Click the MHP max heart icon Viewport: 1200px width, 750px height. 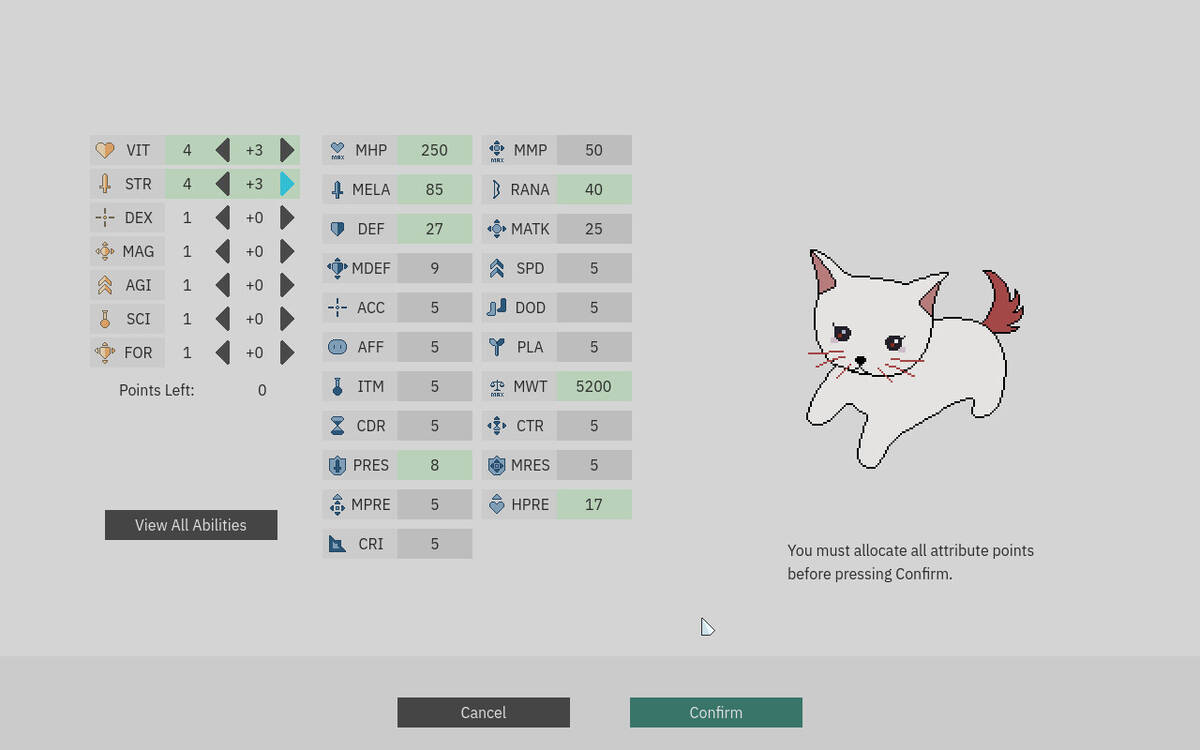point(337,150)
